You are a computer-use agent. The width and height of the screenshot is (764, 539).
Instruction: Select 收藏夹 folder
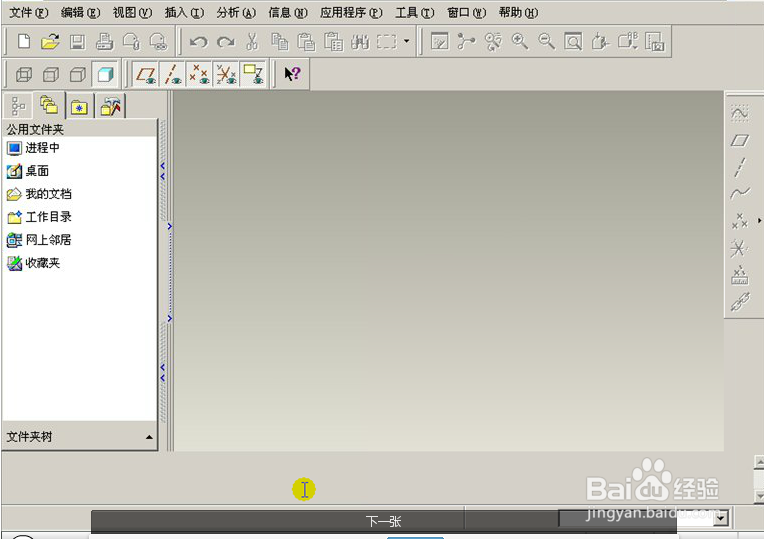point(33,263)
